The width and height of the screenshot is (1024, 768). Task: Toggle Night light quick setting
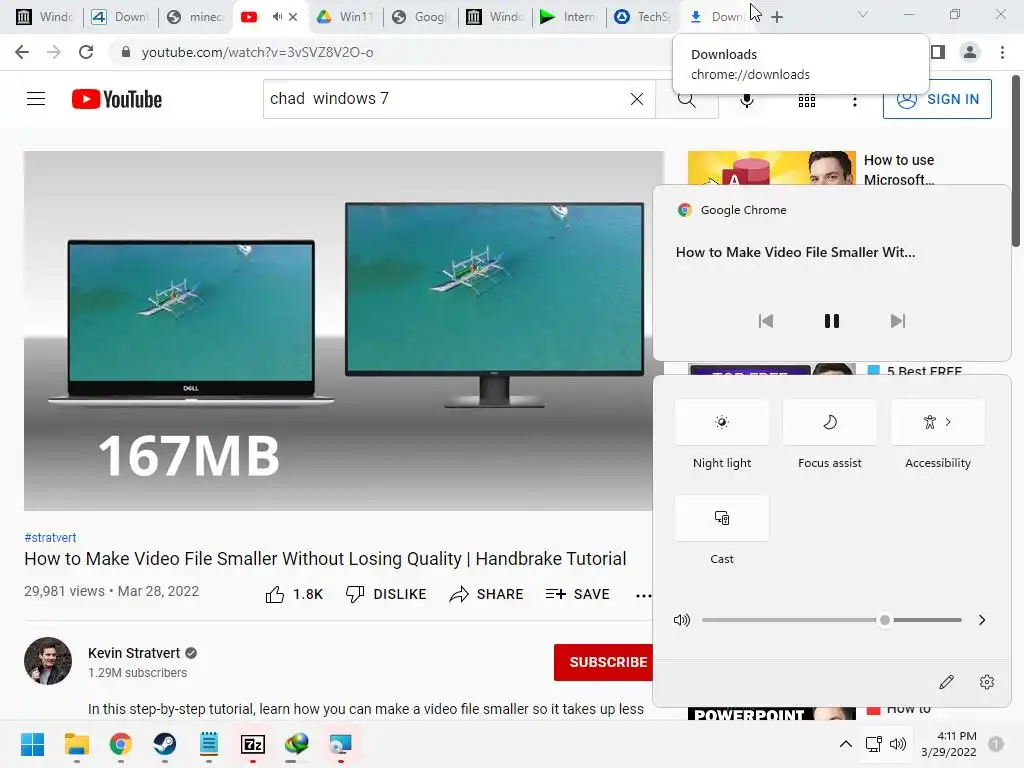point(722,423)
